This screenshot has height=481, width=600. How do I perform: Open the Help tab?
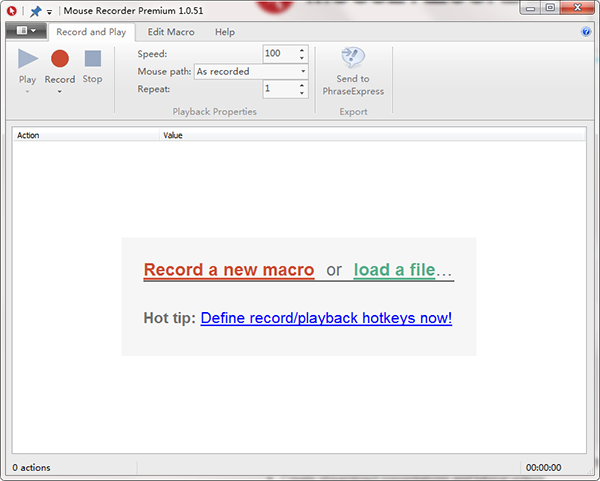point(224,32)
